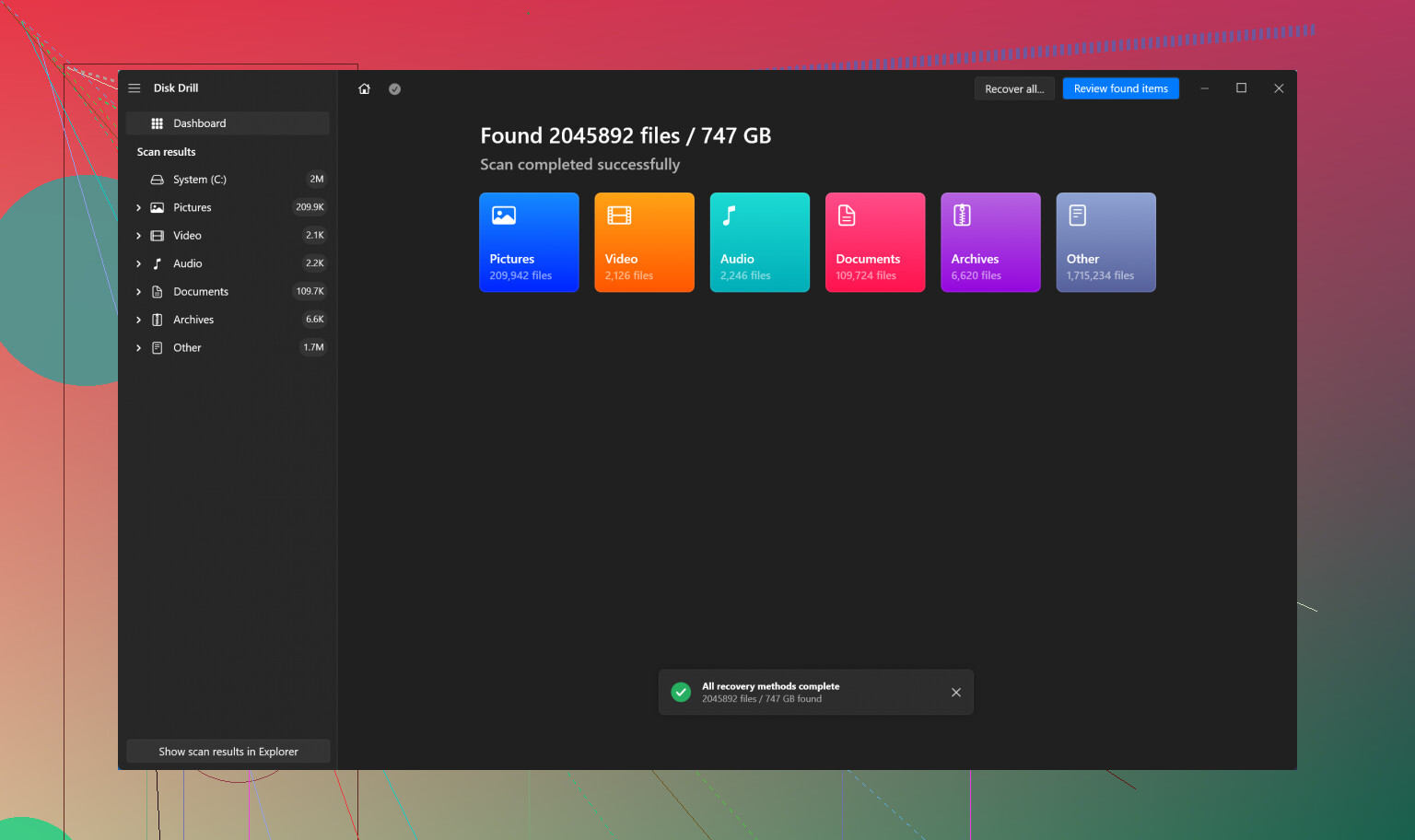1415x840 pixels.
Task: Open the Other files tile
Action: click(x=1105, y=242)
